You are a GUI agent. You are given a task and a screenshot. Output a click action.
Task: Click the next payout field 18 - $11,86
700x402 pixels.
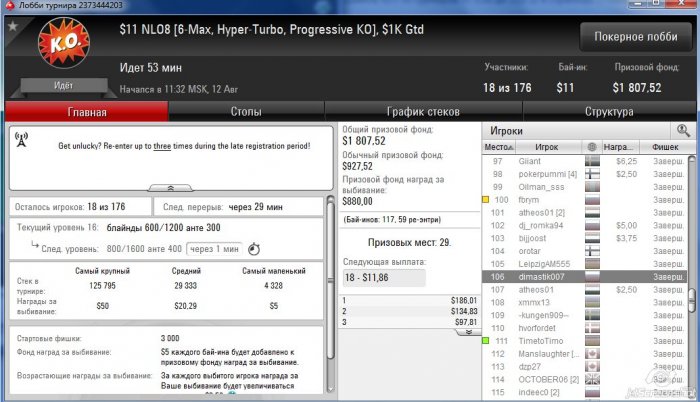(384, 278)
